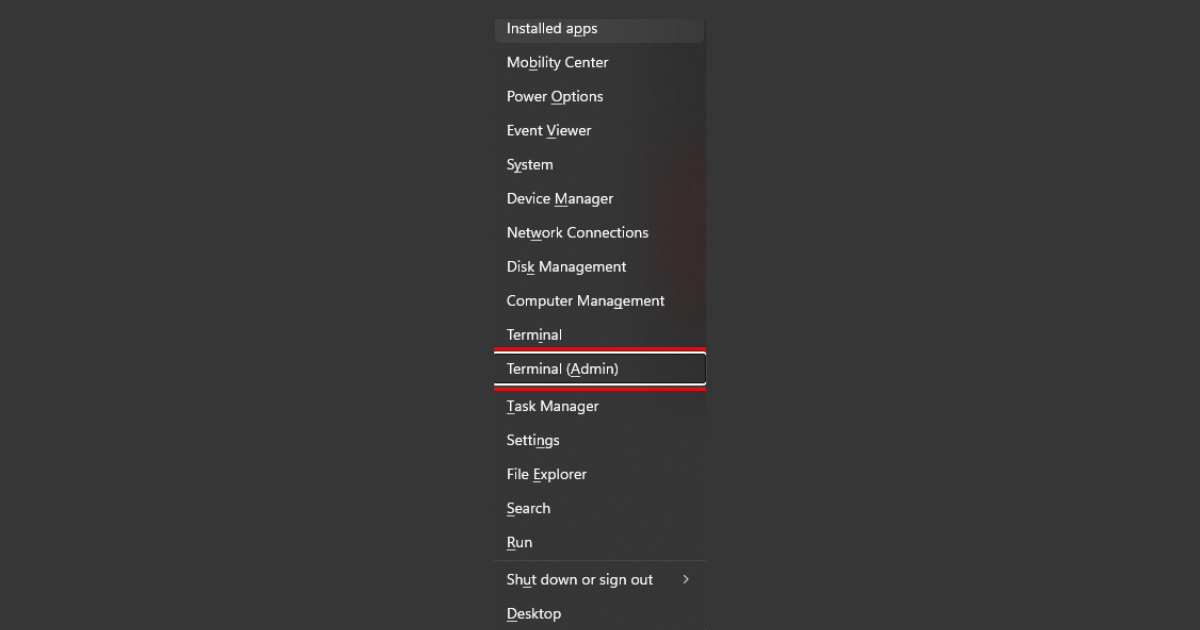Open the Settings app
Image resolution: width=1200 pixels, height=630 pixels.
(533, 440)
